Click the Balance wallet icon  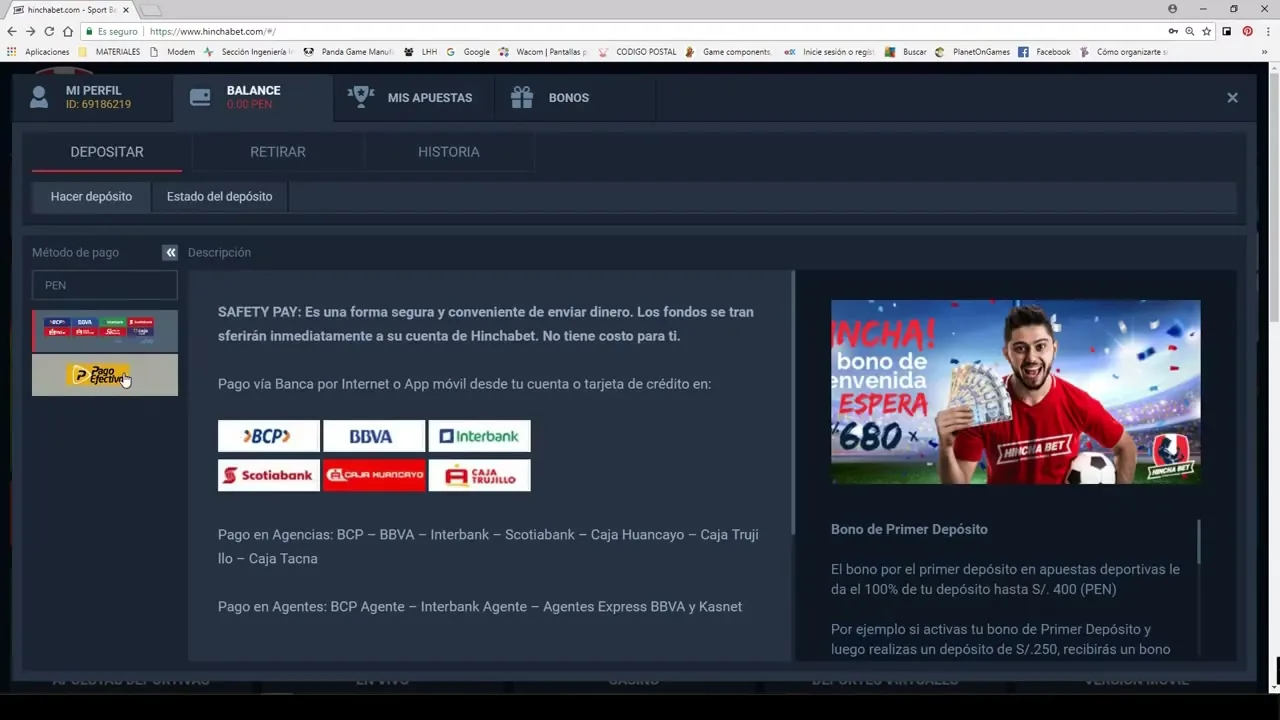200,97
